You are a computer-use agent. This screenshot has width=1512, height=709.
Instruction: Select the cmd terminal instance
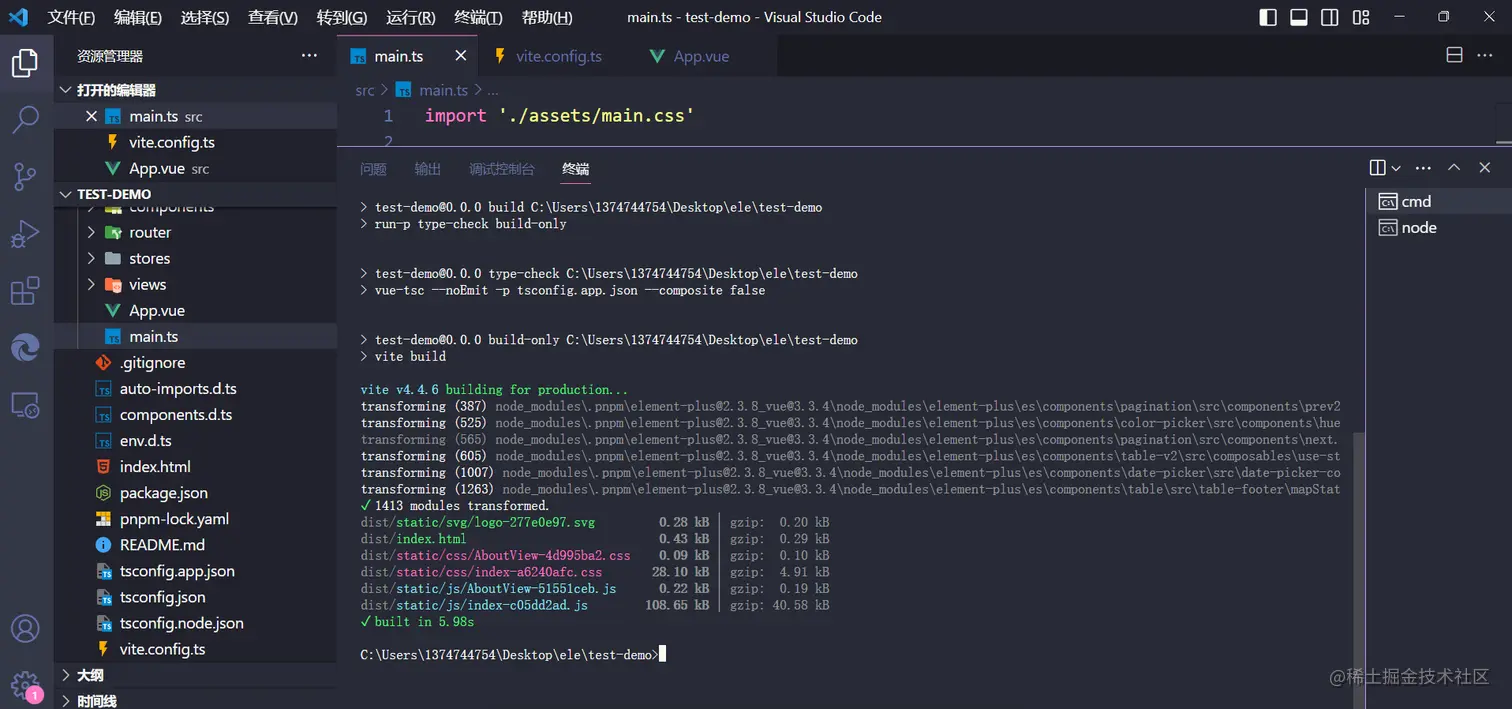(x=1439, y=201)
